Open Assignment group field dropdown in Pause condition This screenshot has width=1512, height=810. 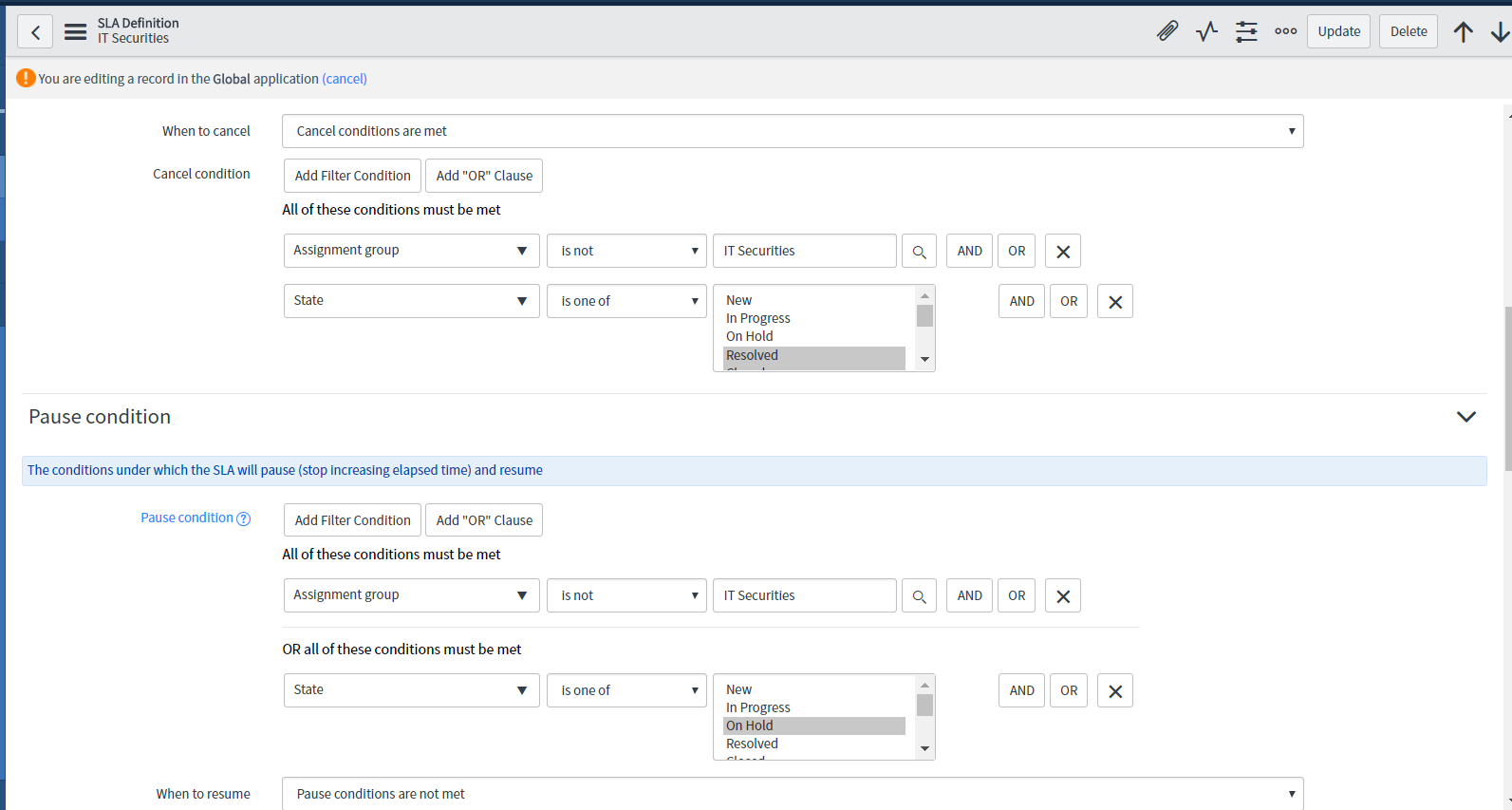click(x=412, y=595)
